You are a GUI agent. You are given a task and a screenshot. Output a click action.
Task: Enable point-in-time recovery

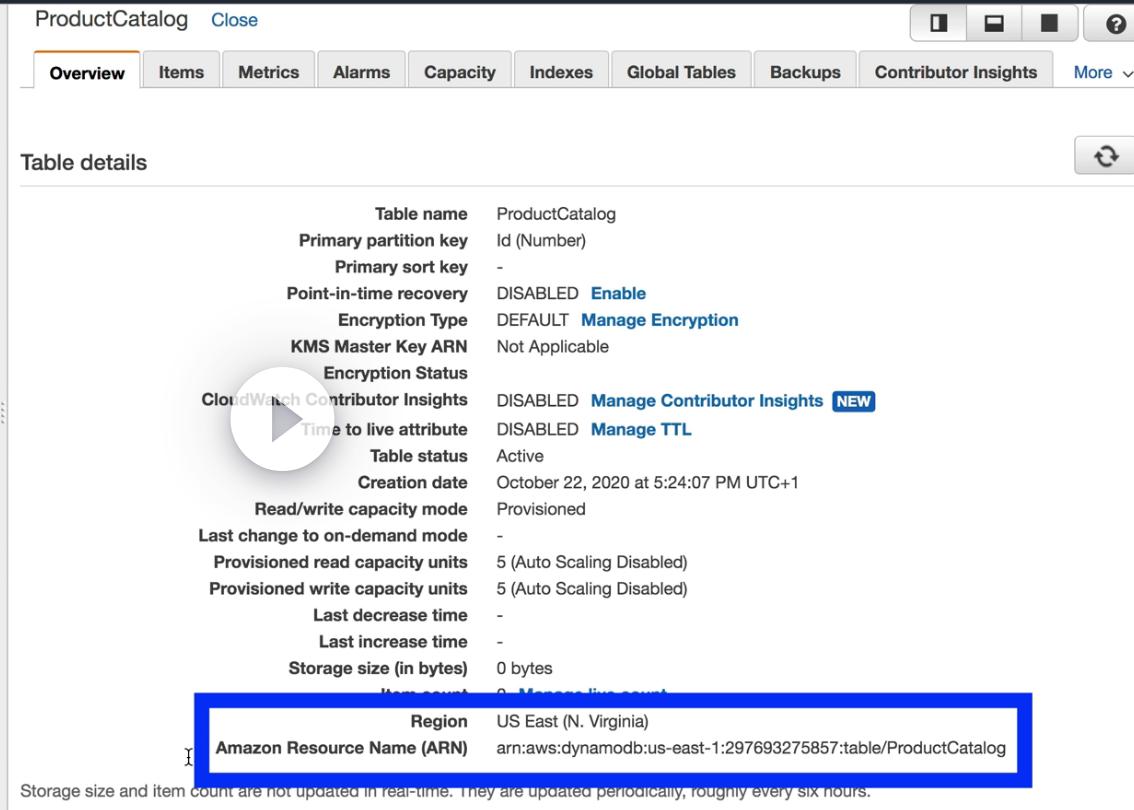(618, 293)
